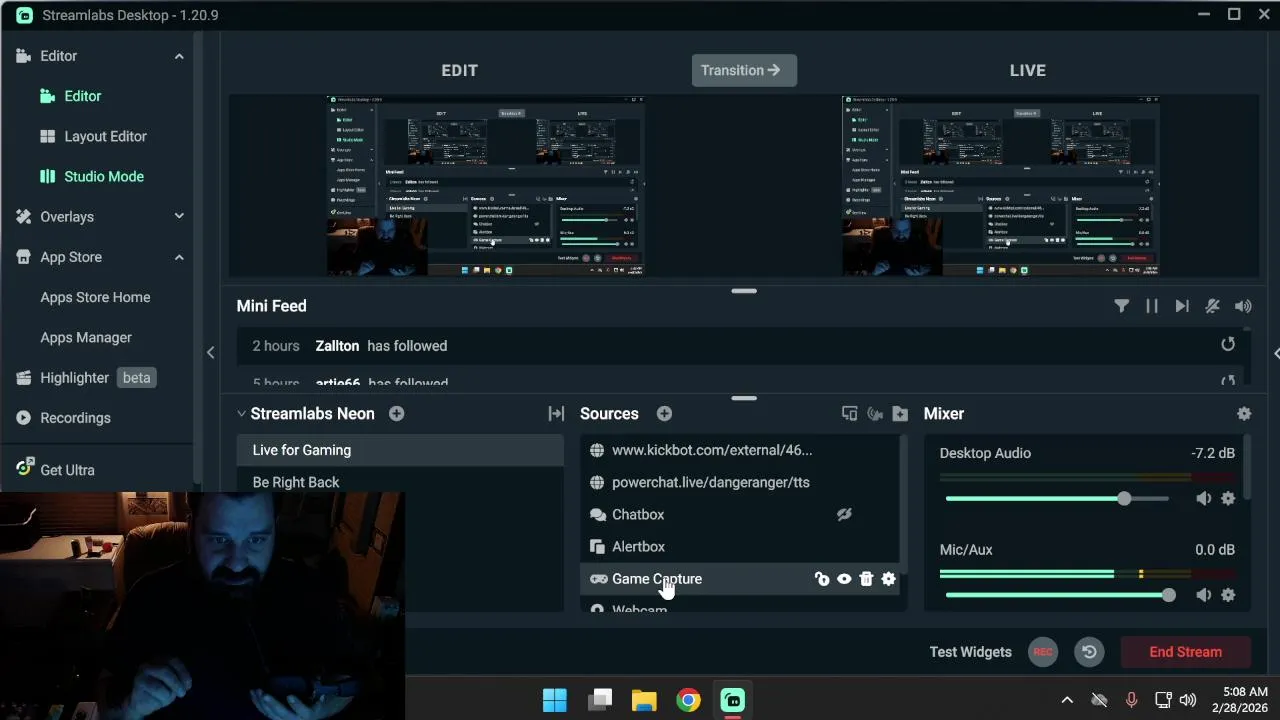
Task: Expand the Overlays sidebar section
Action: coord(179,216)
